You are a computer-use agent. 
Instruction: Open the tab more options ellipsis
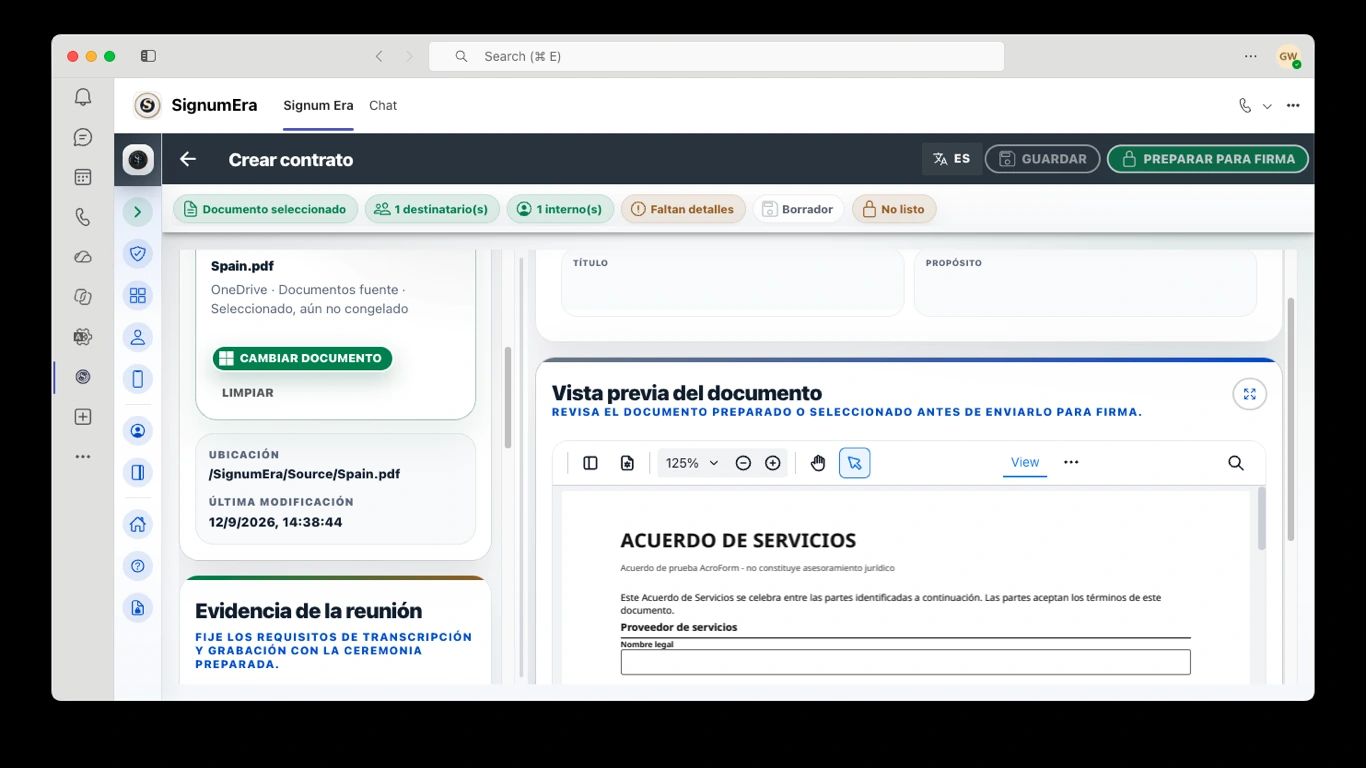[x=1293, y=105]
